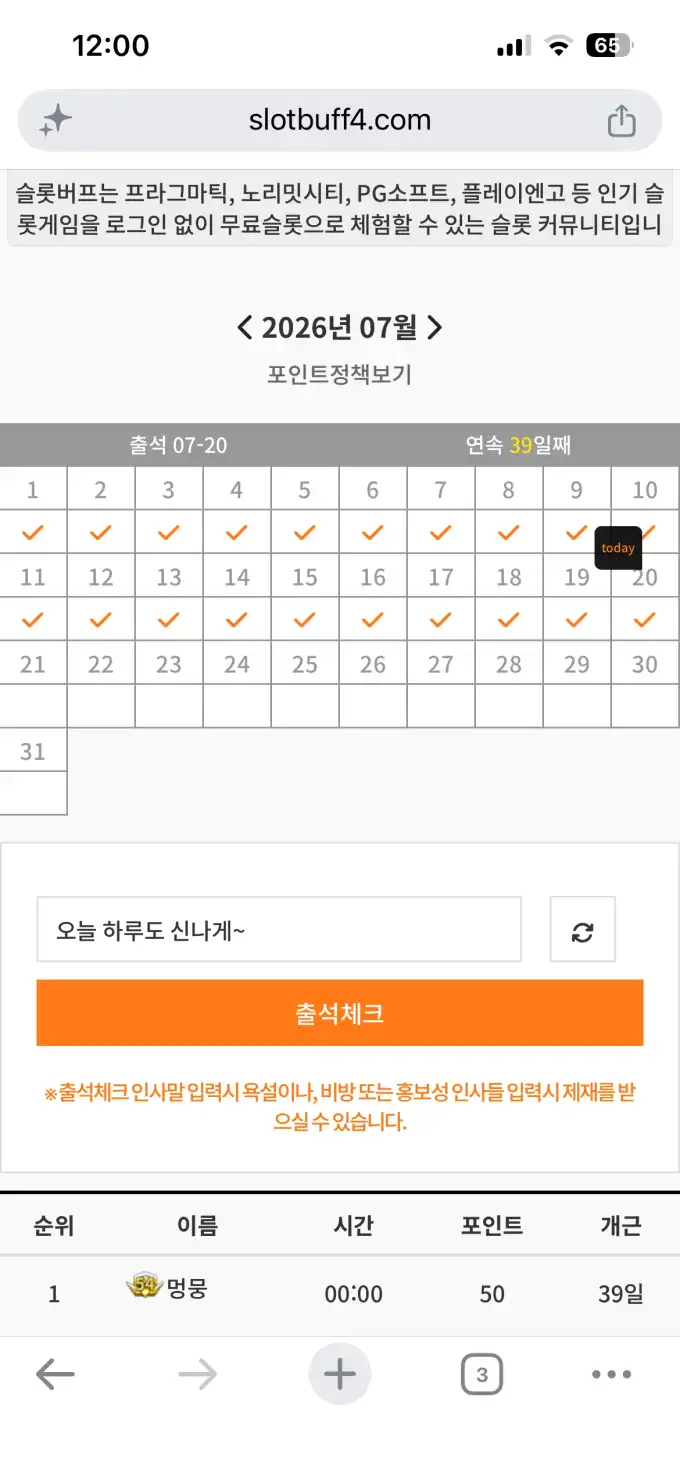The image size is (680, 1472).
Task: Go to next month with right chevron
Action: pyautogui.click(x=434, y=327)
